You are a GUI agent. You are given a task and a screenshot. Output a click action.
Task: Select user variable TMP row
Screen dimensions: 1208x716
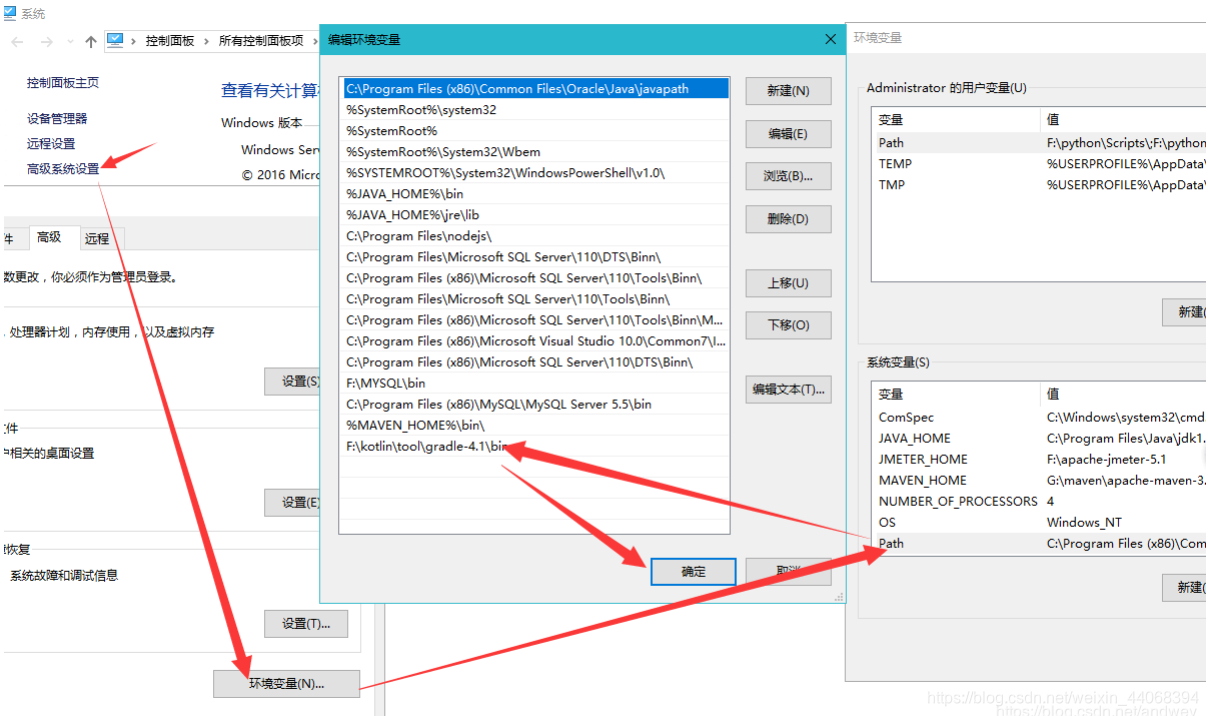pyautogui.click(x=1039, y=185)
